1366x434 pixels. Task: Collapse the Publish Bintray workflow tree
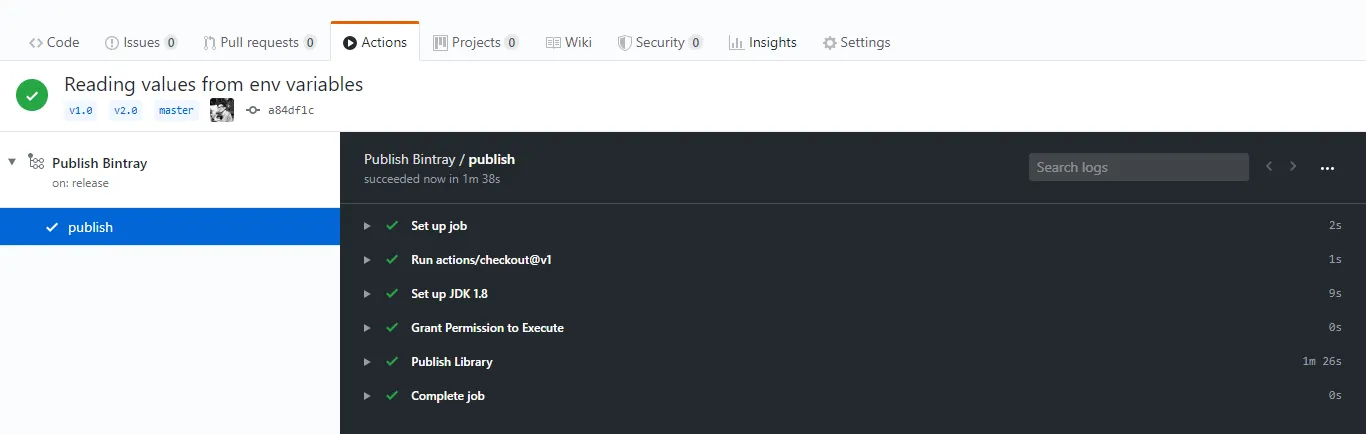pos(12,162)
